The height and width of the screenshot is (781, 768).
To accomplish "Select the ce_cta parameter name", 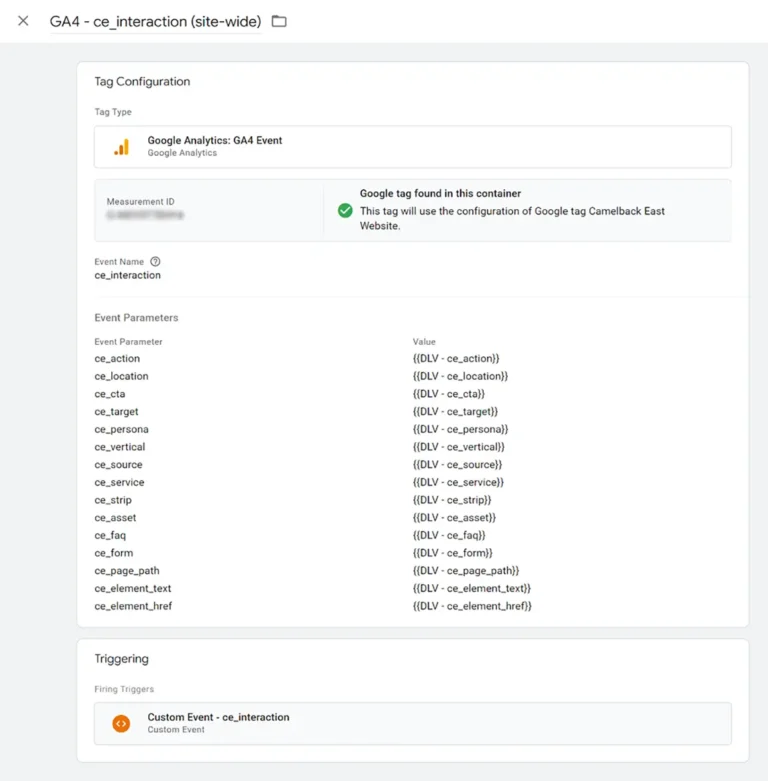I will 110,394.
